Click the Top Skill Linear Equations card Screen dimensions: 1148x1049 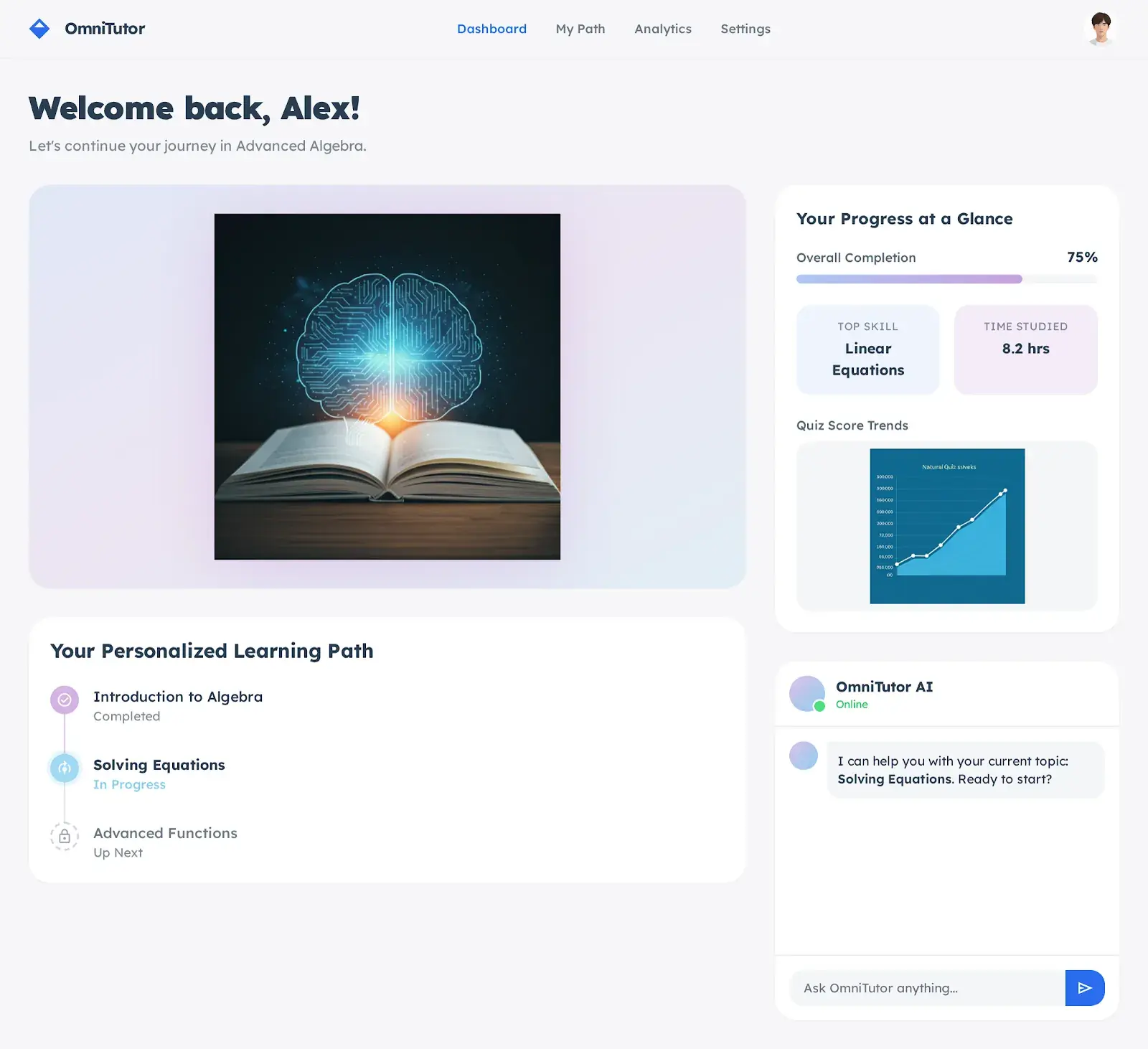tap(868, 349)
